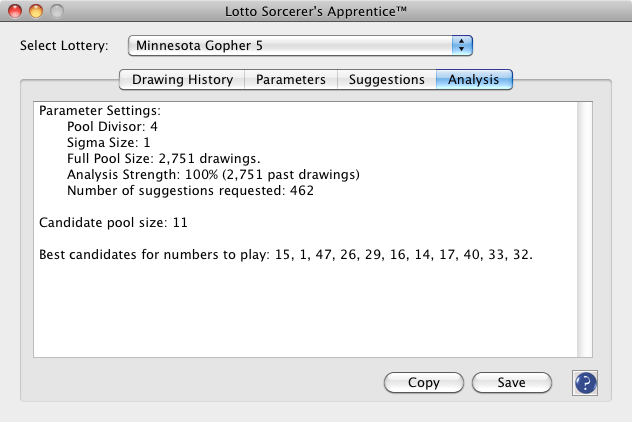Open the Select Lottery dropdown
Viewport: 632px width, 422px height.
tap(300, 46)
